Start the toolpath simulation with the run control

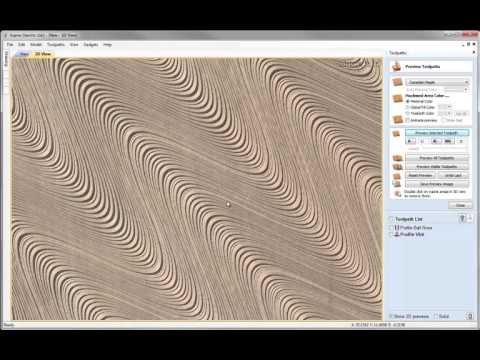point(411,141)
